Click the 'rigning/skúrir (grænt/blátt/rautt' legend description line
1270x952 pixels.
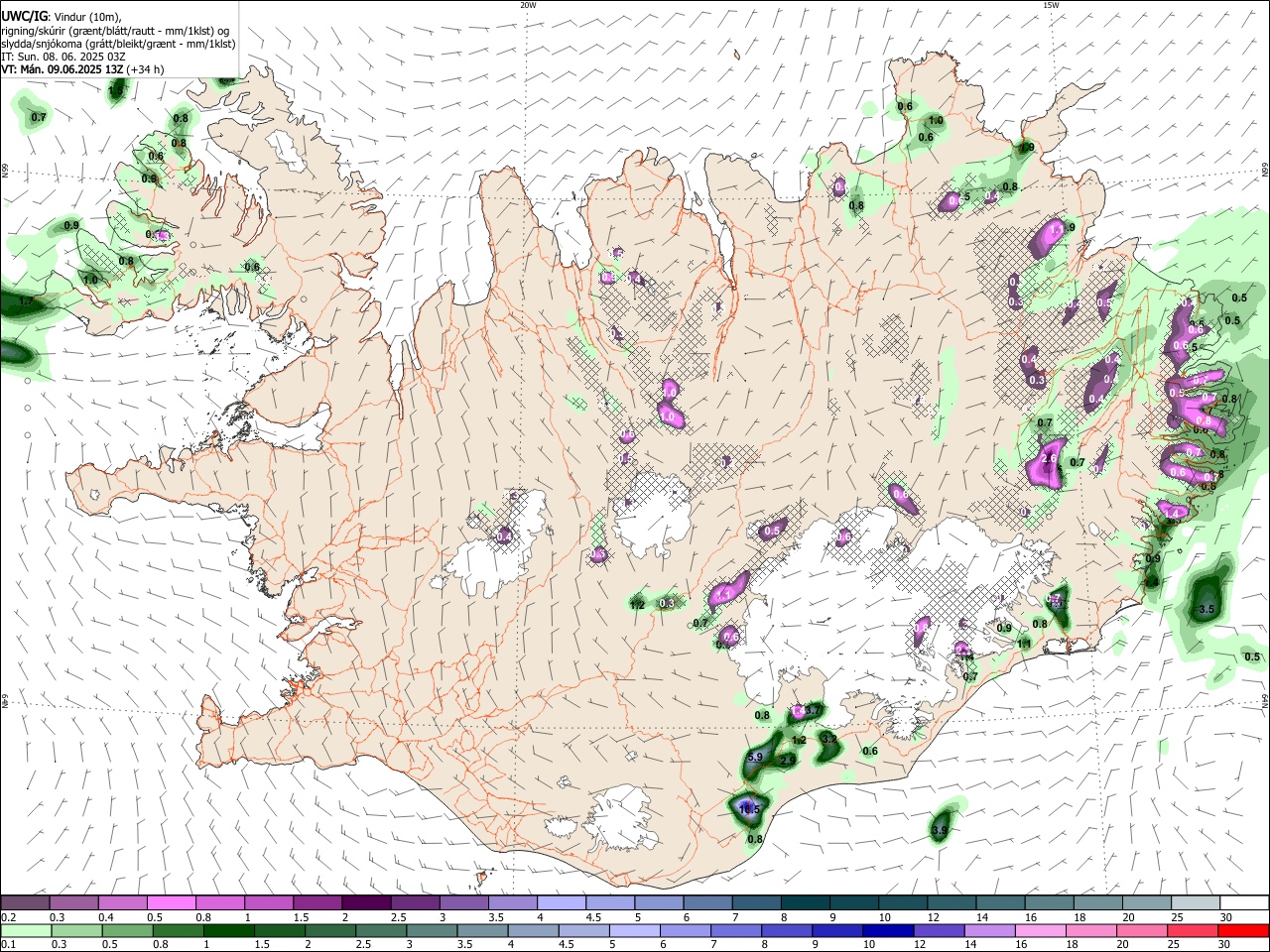click(x=115, y=31)
